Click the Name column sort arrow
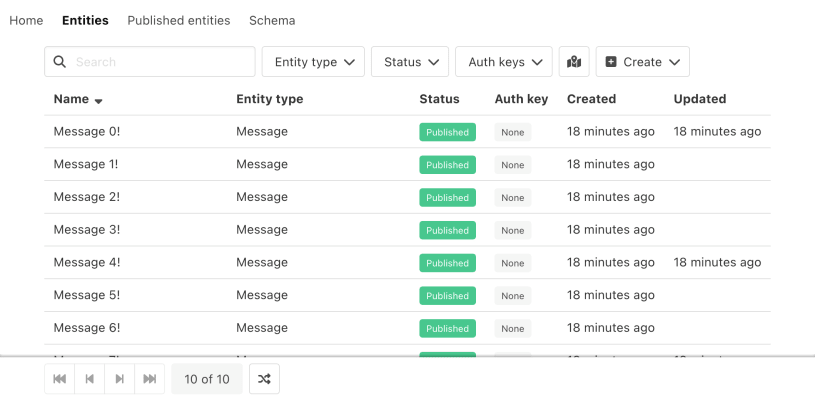Viewport: 815px width, 400px height. (99, 100)
